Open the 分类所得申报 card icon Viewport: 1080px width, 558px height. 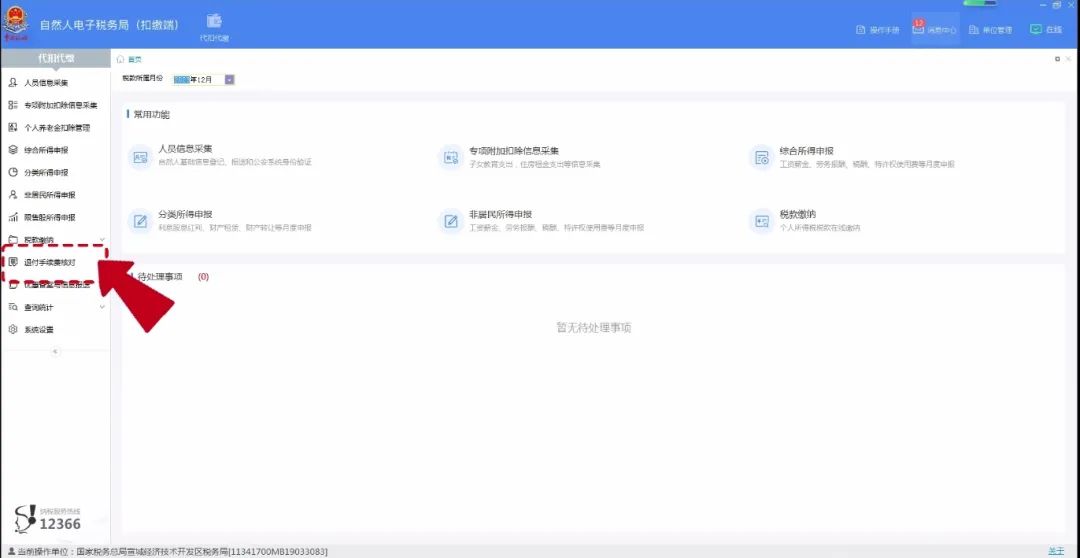tap(140, 220)
